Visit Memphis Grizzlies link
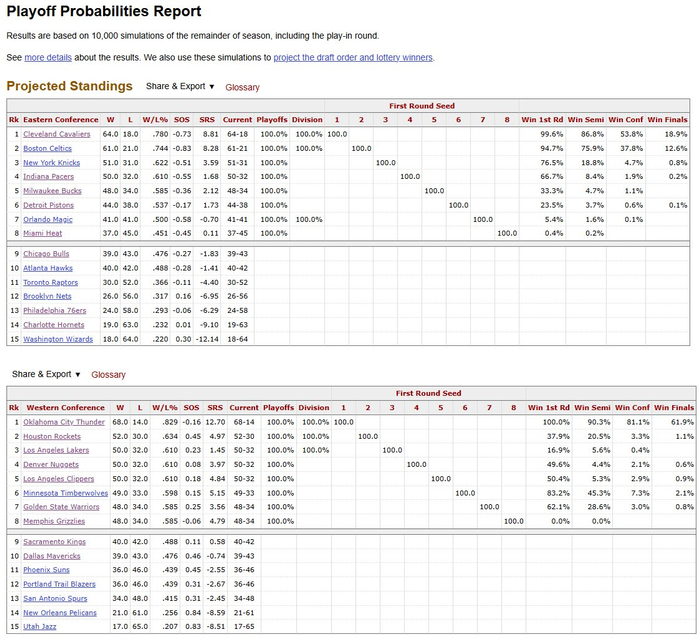The image size is (700, 642). tap(54, 521)
